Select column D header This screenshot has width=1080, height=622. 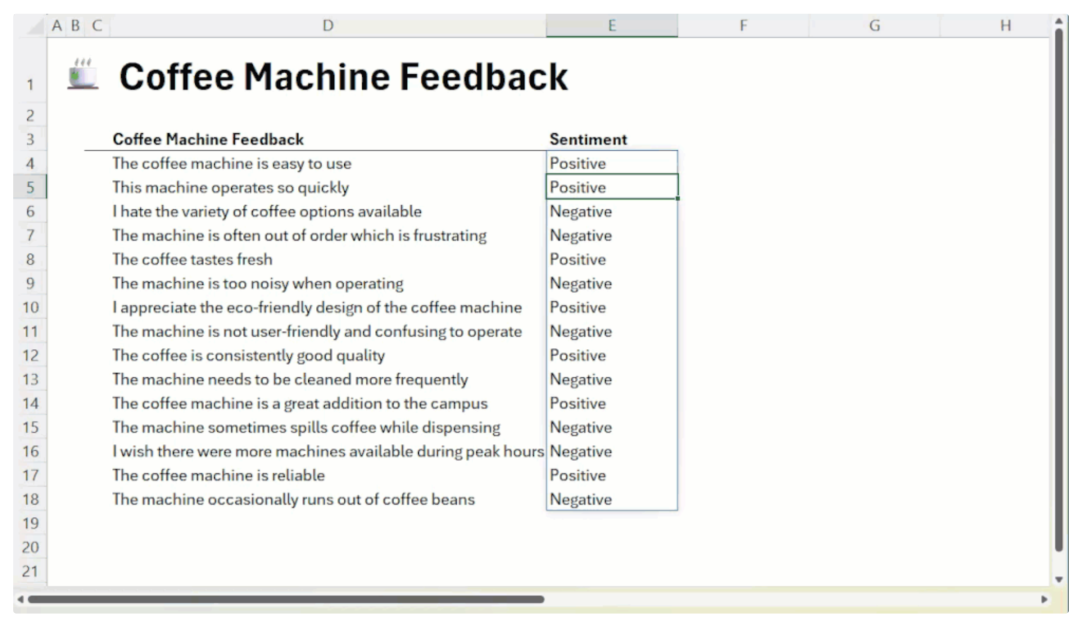pos(328,25)
